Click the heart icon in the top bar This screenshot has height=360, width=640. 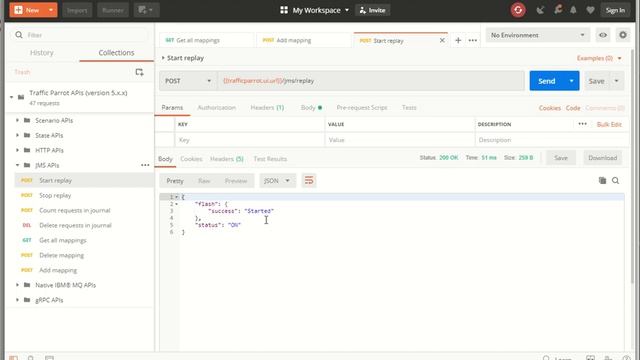pos(590,10)
